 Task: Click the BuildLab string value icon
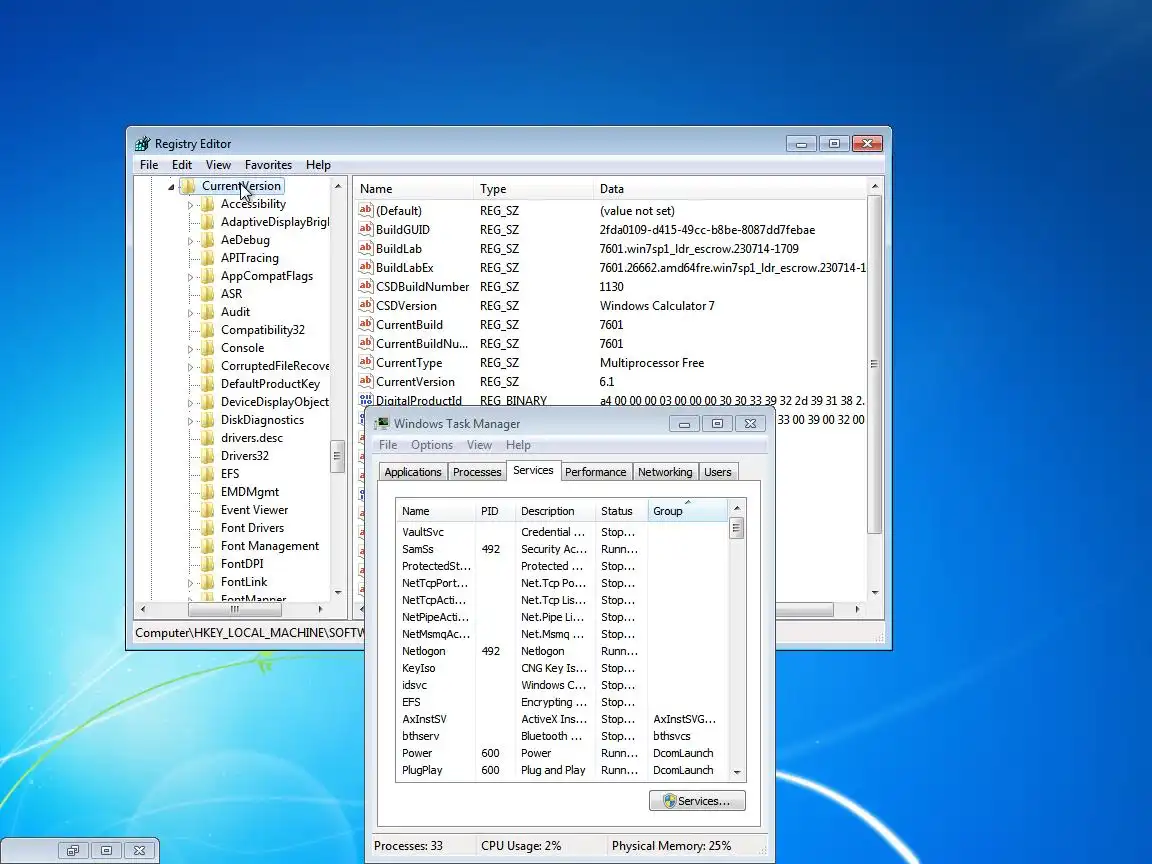(366, 248)
